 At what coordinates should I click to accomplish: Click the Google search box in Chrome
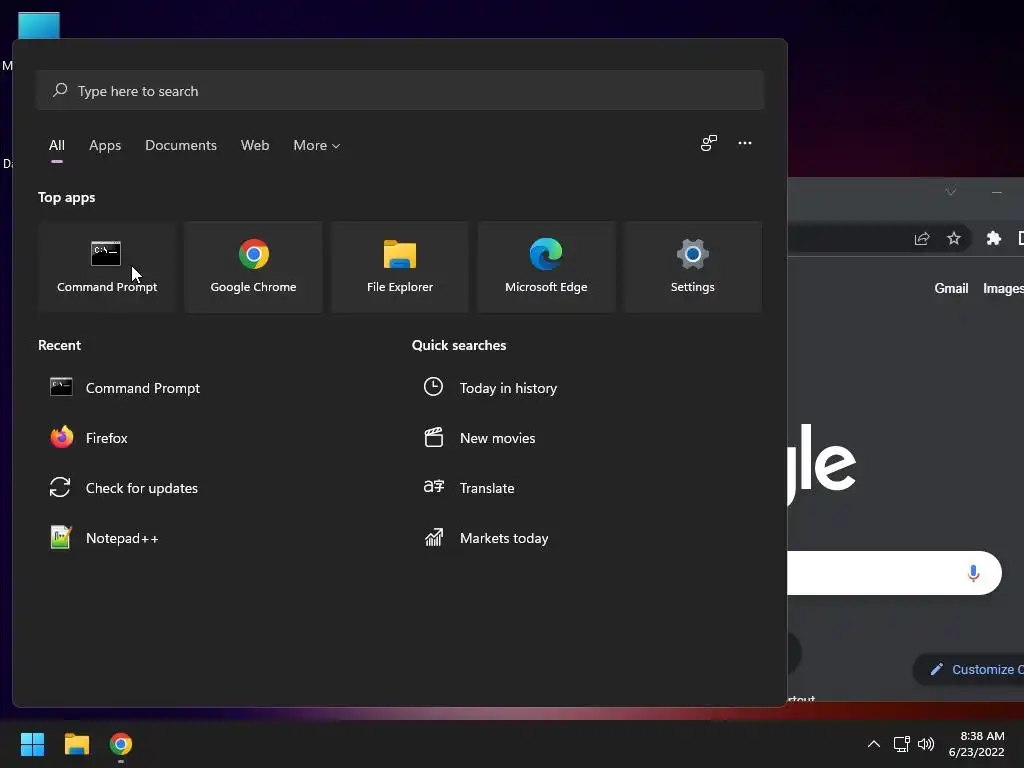pyautogui.click(x=894, y=573)
